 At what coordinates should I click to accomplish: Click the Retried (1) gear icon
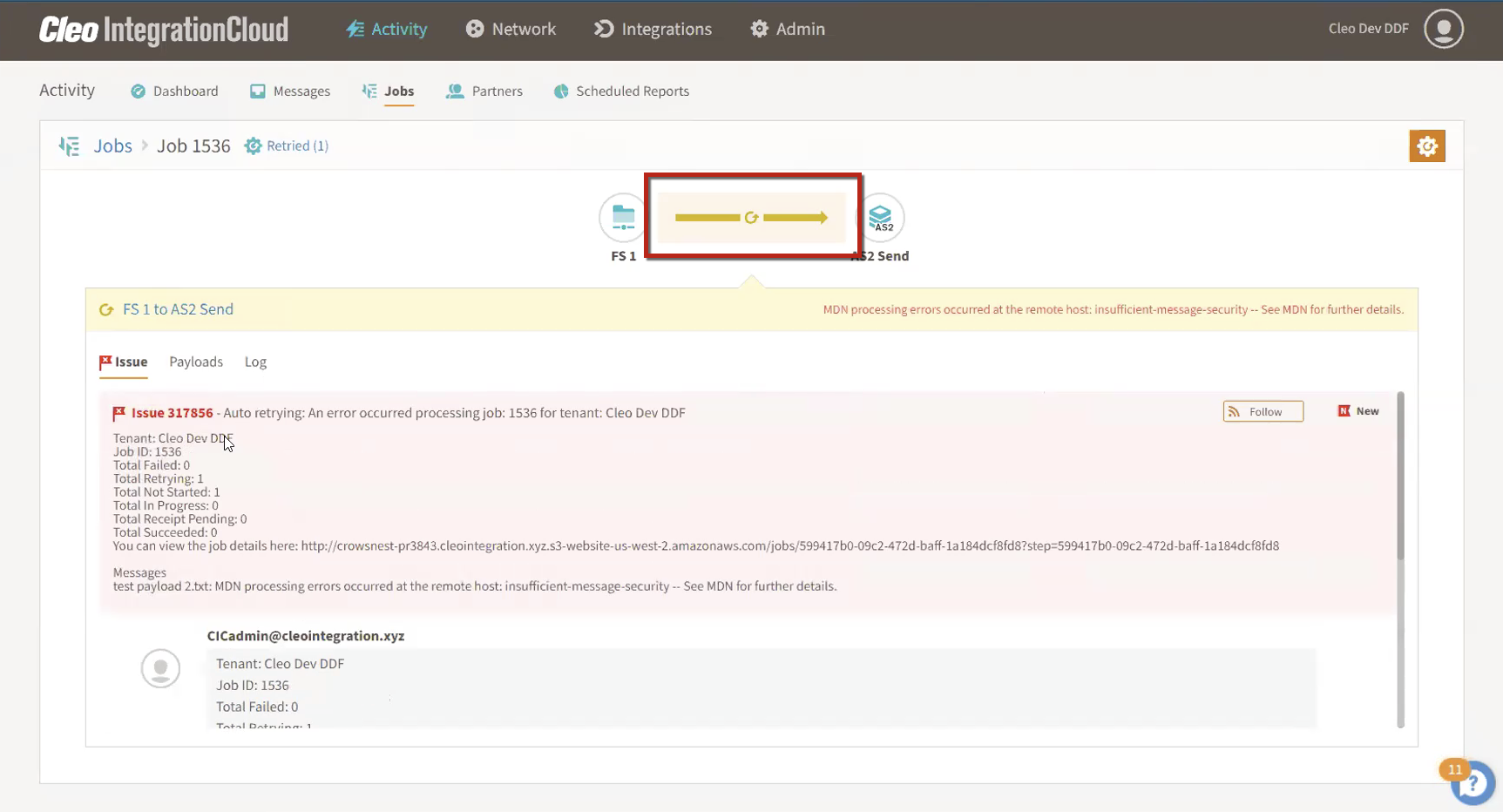click(x=254, y=145)
